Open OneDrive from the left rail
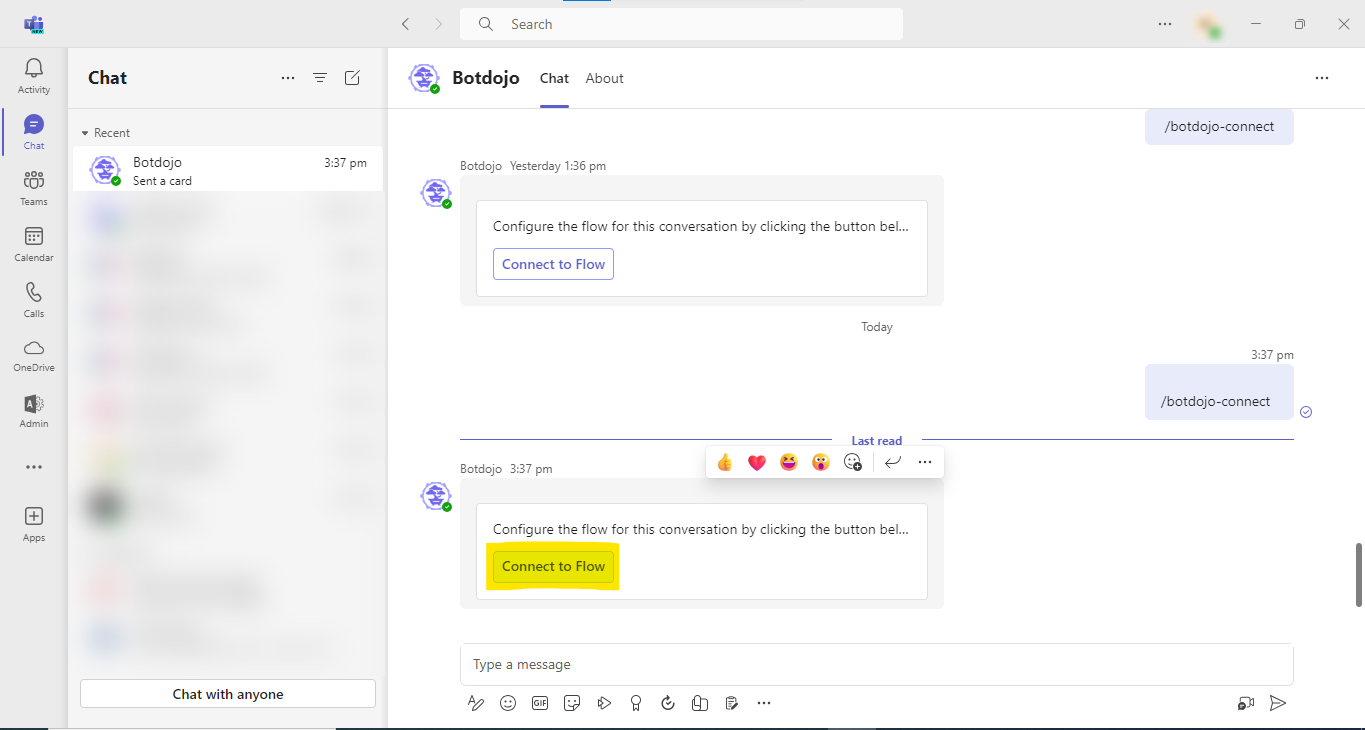Image resolution: width=1365 pixels, height=730 pixels. (x=34, y=355)
